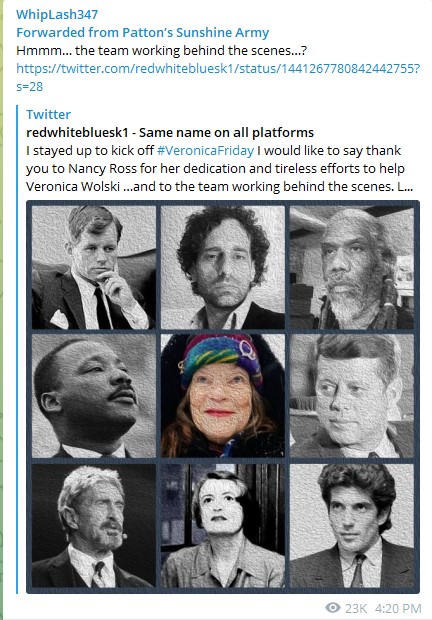Open the Patton's Sunshine Army forwarded channel
This screenshot has width=432, height=620.
[x=142, y=32]
